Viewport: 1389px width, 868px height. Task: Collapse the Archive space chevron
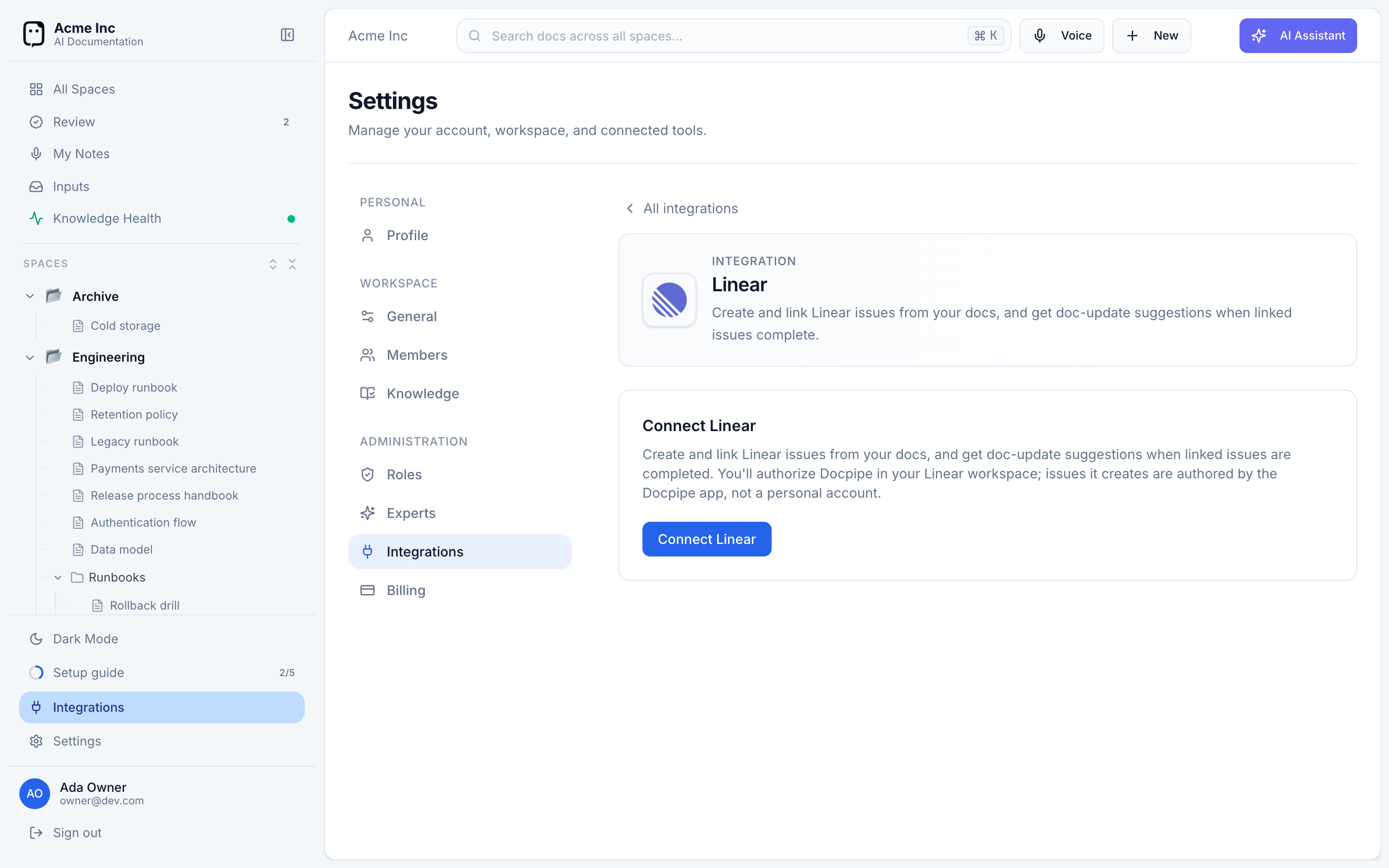click(x=30, y=296)
